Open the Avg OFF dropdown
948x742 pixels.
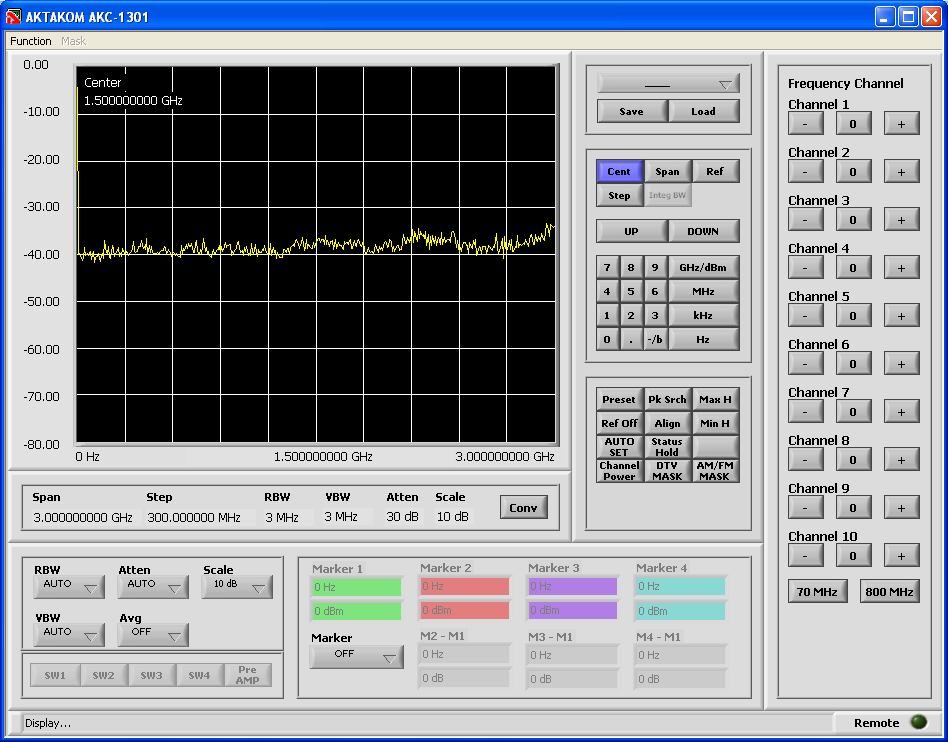point(153,634)
